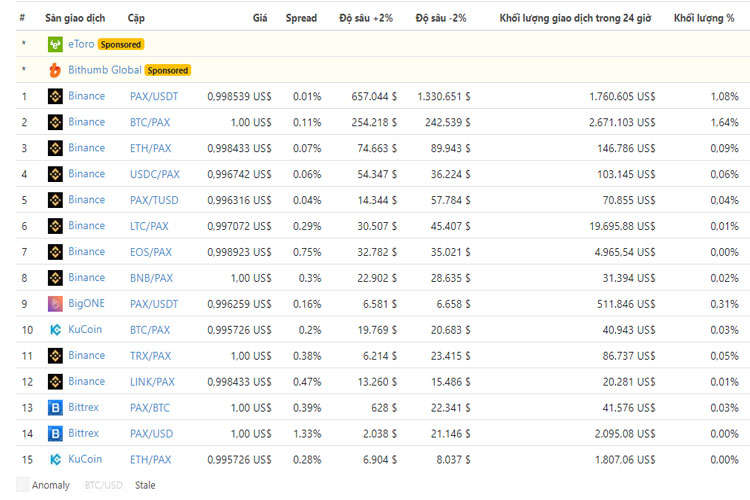Open the PAX/TUSD pair link
750x500 pixels.
click(x=154, y=200)
